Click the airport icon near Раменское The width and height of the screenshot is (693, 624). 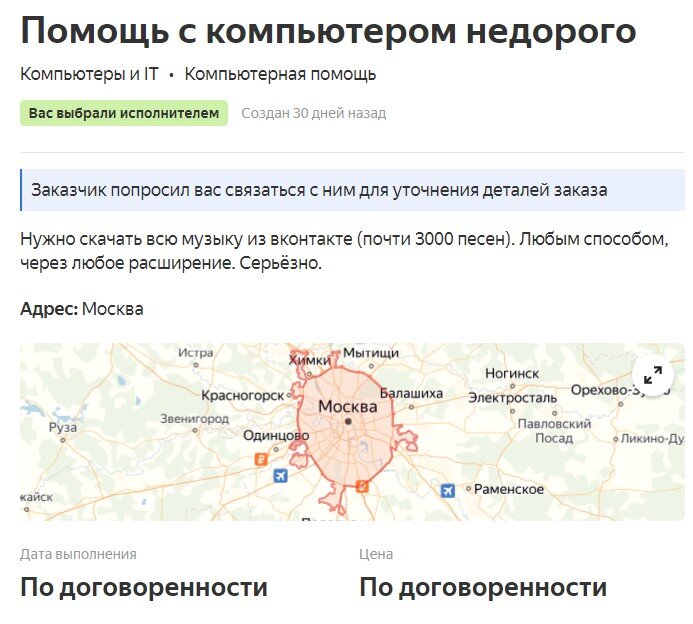coord(448,491)
